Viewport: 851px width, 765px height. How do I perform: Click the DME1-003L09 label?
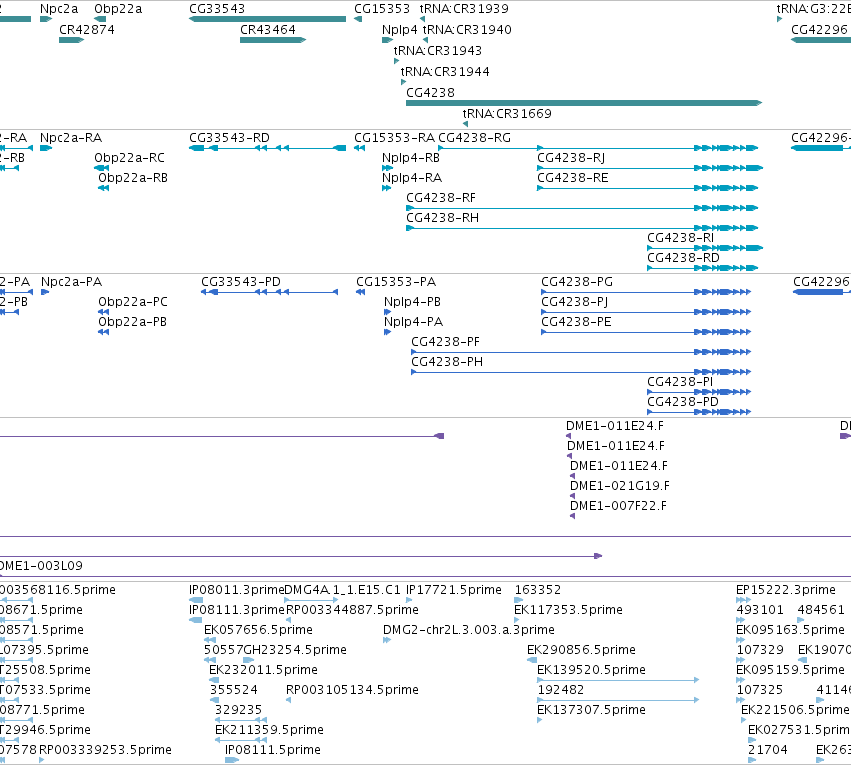tap(41, 566)
